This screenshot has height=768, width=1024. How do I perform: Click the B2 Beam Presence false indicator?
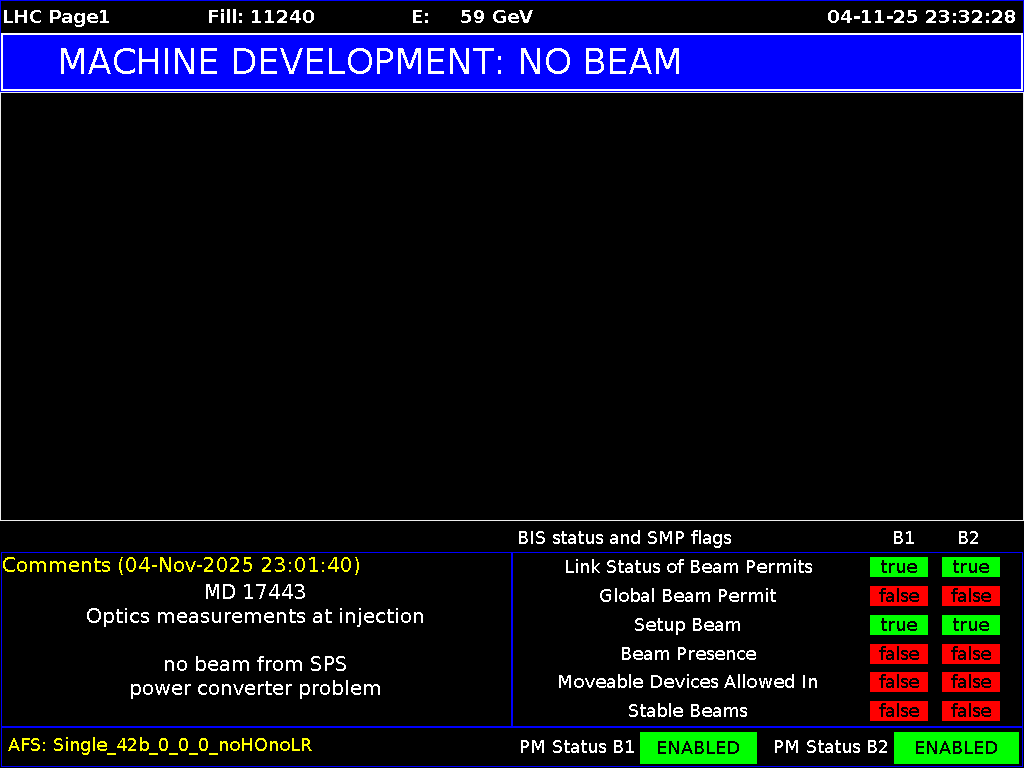(x=970, y=654)
